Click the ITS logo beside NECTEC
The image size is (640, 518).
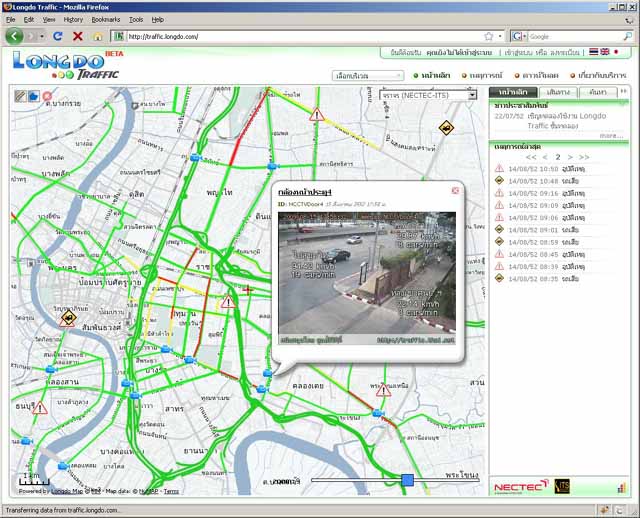[x=562, y=486]
